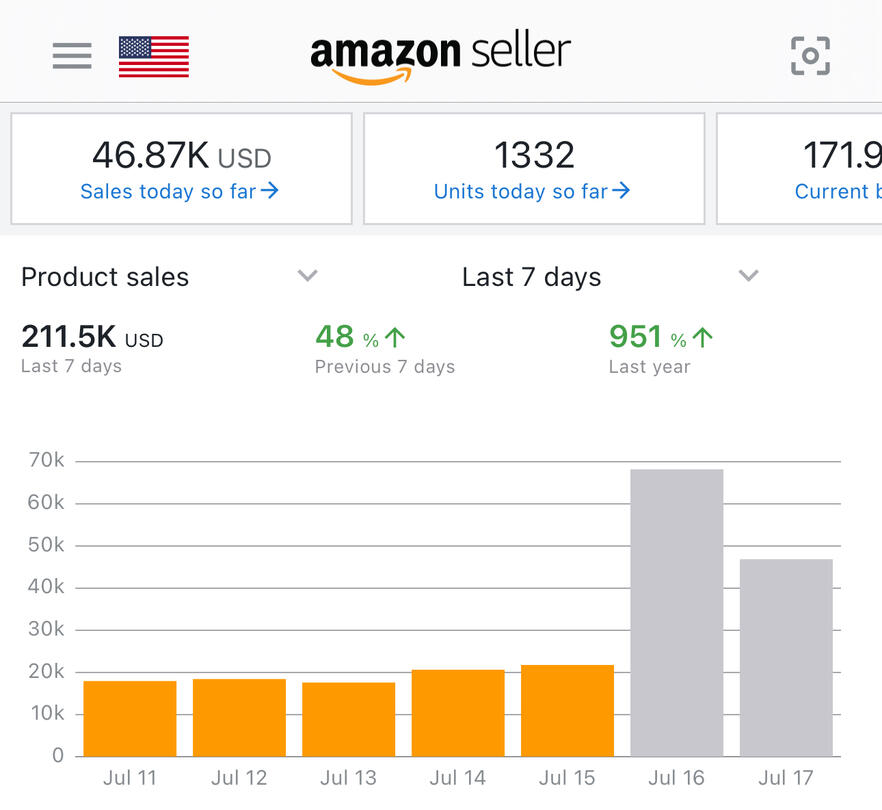Expand the Product sales dropdown
The width and height of the screenshot is (882, 810).
click(308, 276)
